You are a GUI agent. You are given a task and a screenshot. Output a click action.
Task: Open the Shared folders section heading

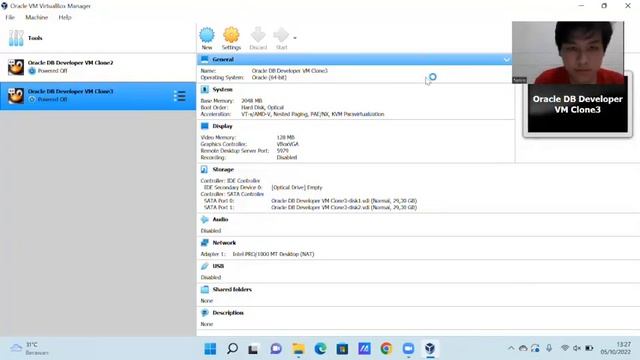232,289
